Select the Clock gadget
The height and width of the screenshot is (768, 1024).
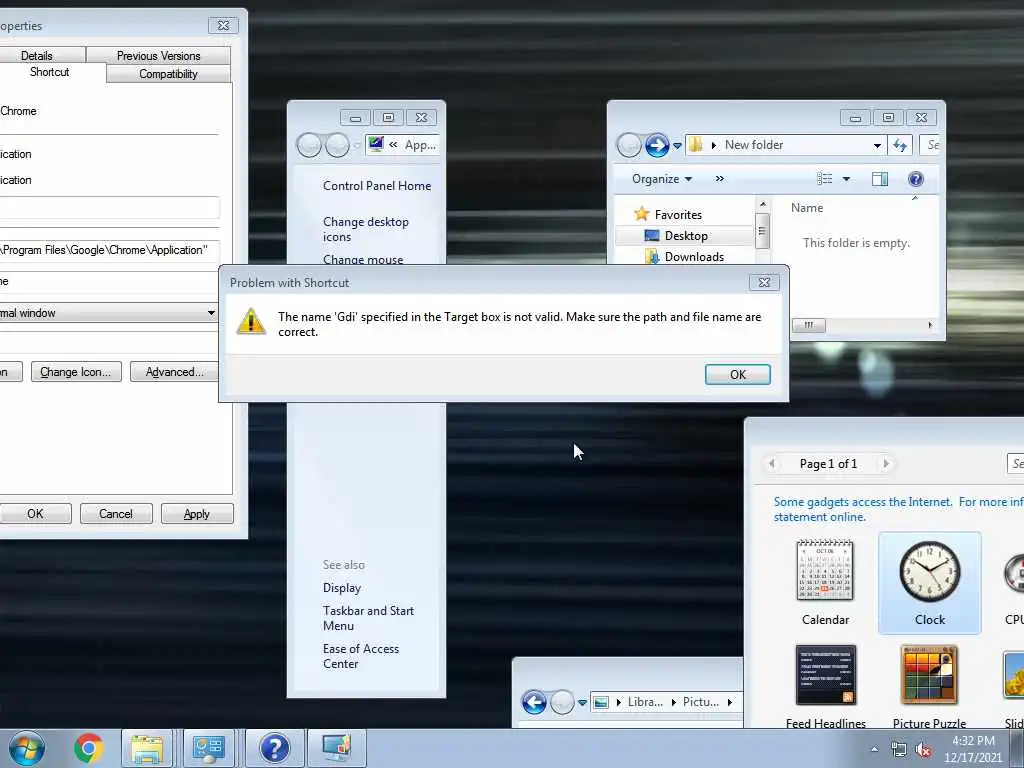(930, 583)
